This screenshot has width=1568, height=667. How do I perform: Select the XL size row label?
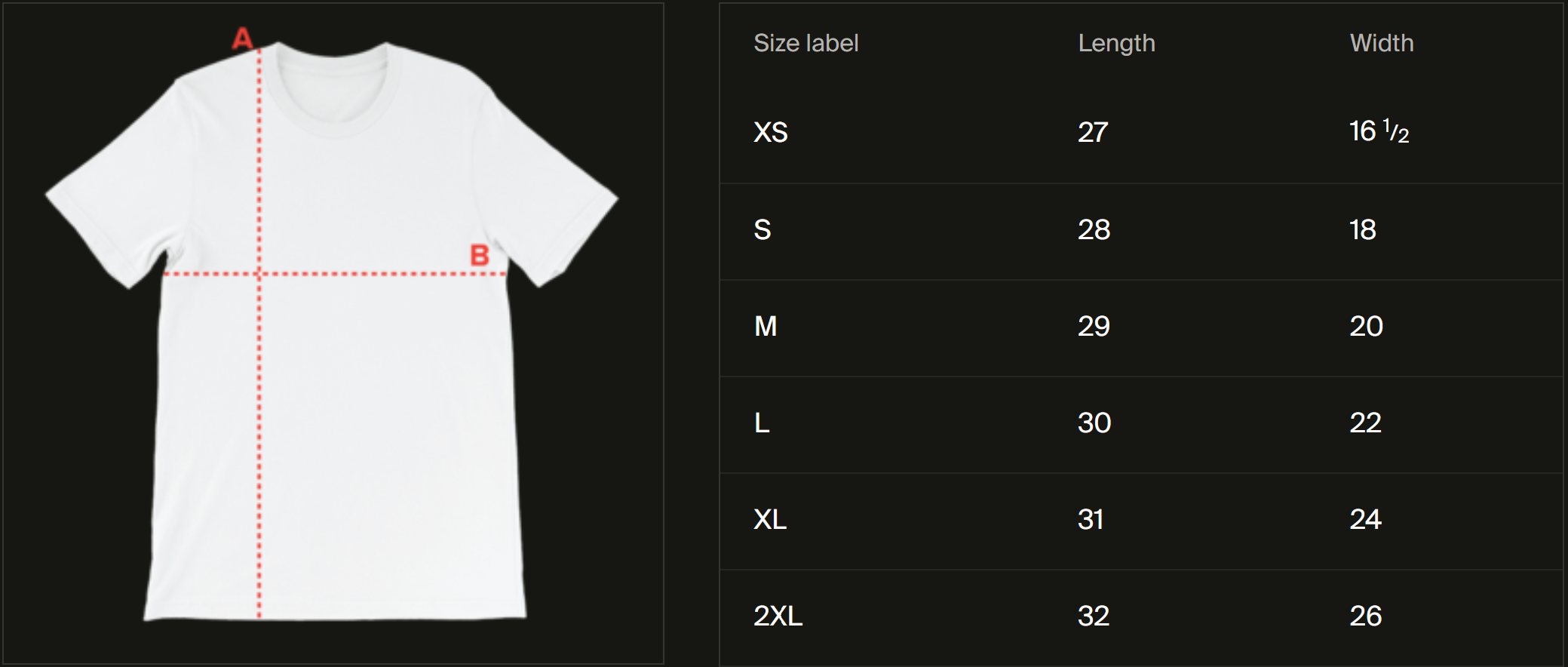click(769, 519)
